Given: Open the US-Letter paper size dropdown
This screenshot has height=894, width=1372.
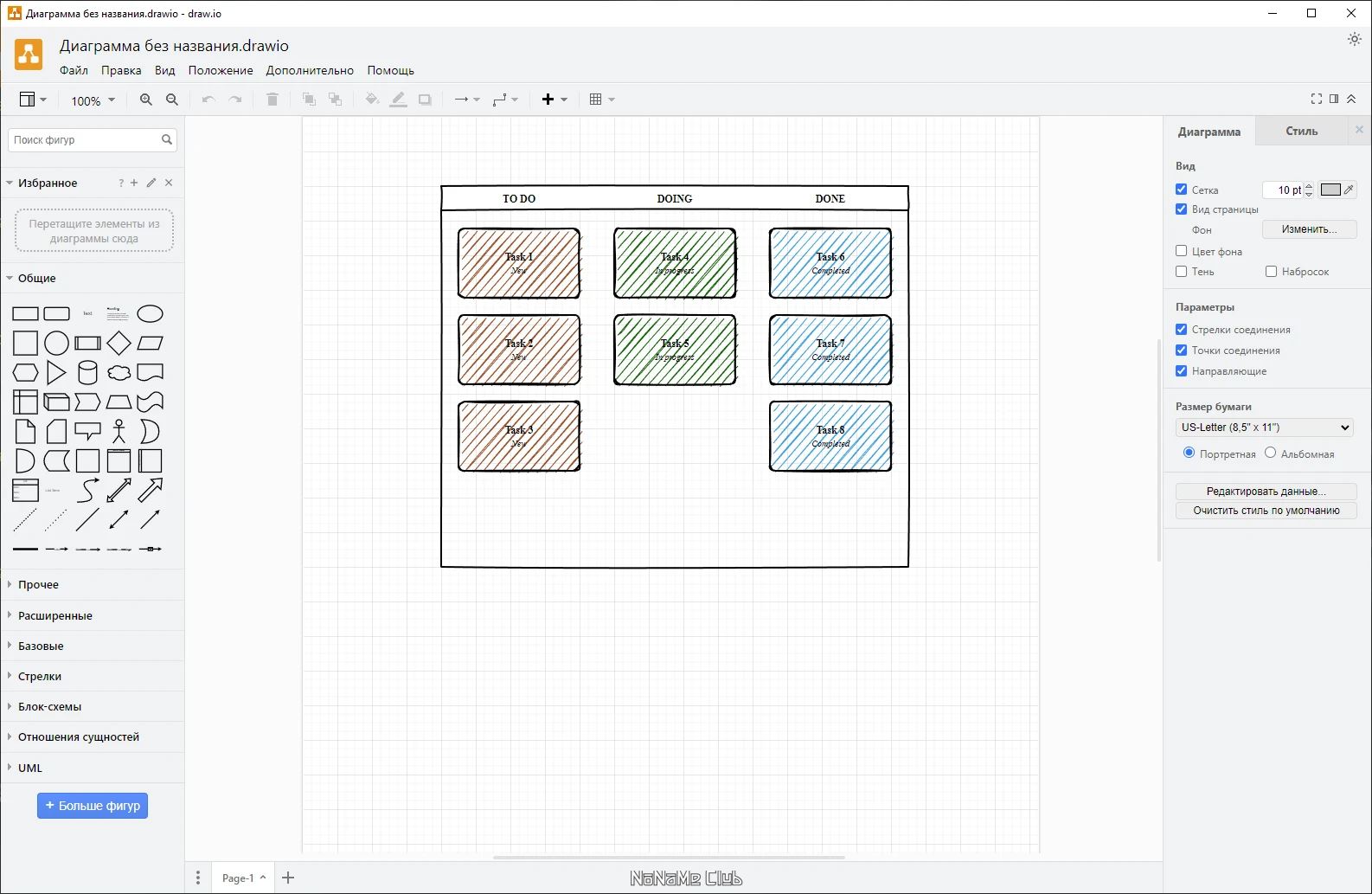Looking at the screenshot, I should 1264,428.
